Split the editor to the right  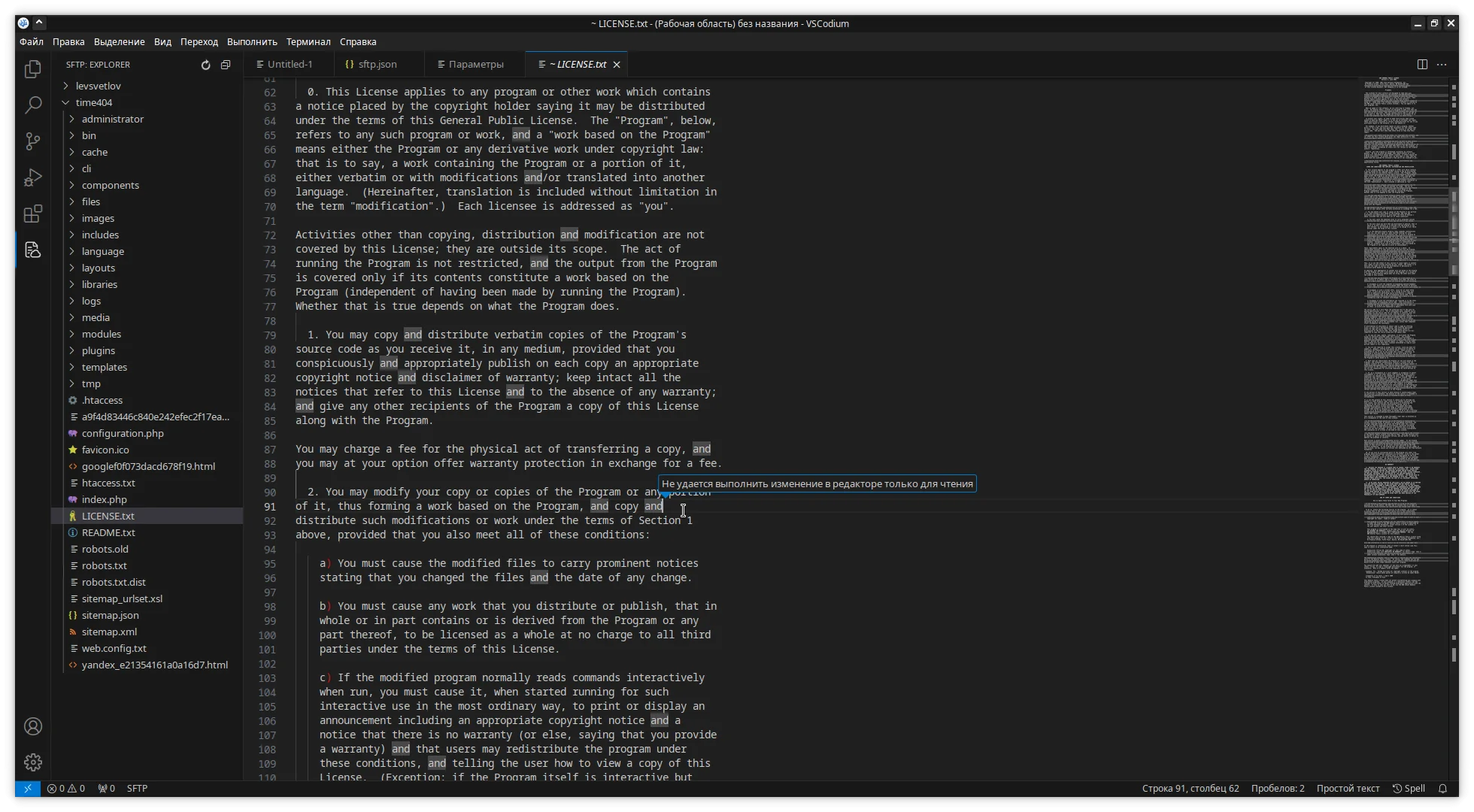pyautogui.click(x=1422, y=65)
